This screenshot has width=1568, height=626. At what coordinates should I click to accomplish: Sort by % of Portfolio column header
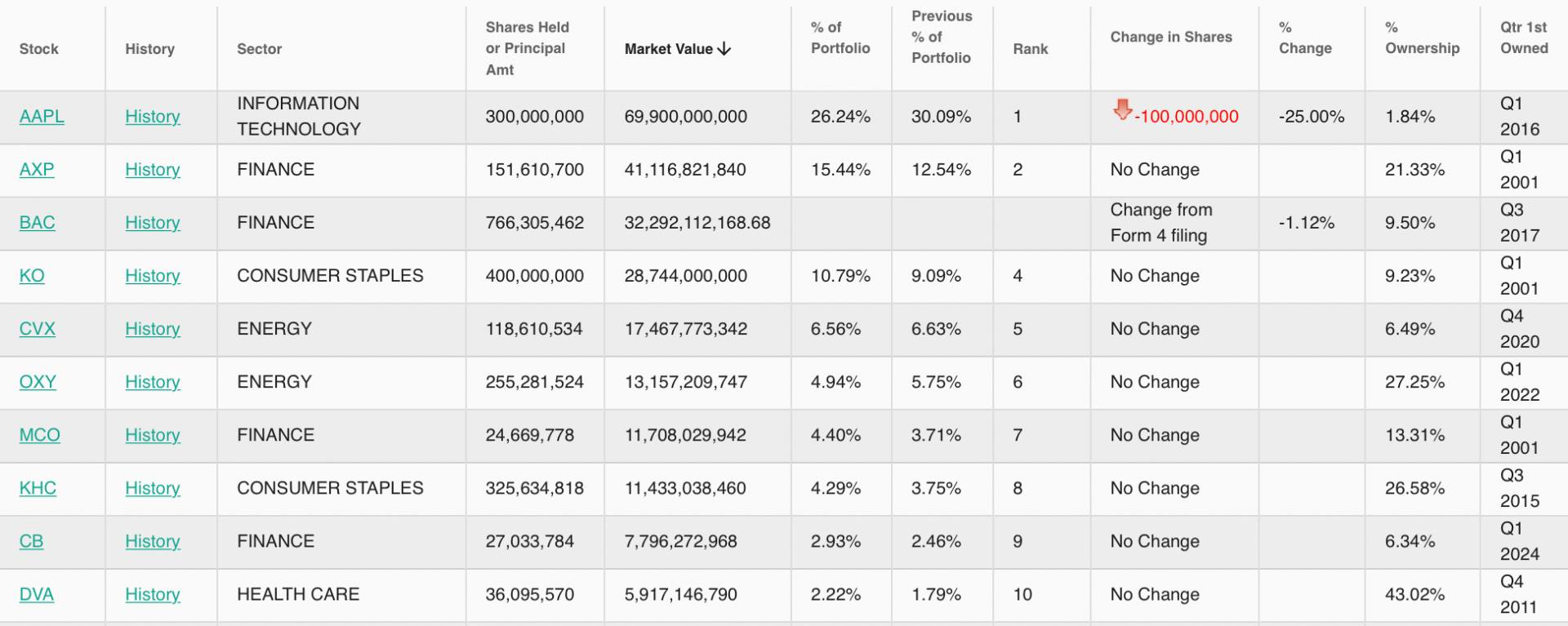(840, 38)
